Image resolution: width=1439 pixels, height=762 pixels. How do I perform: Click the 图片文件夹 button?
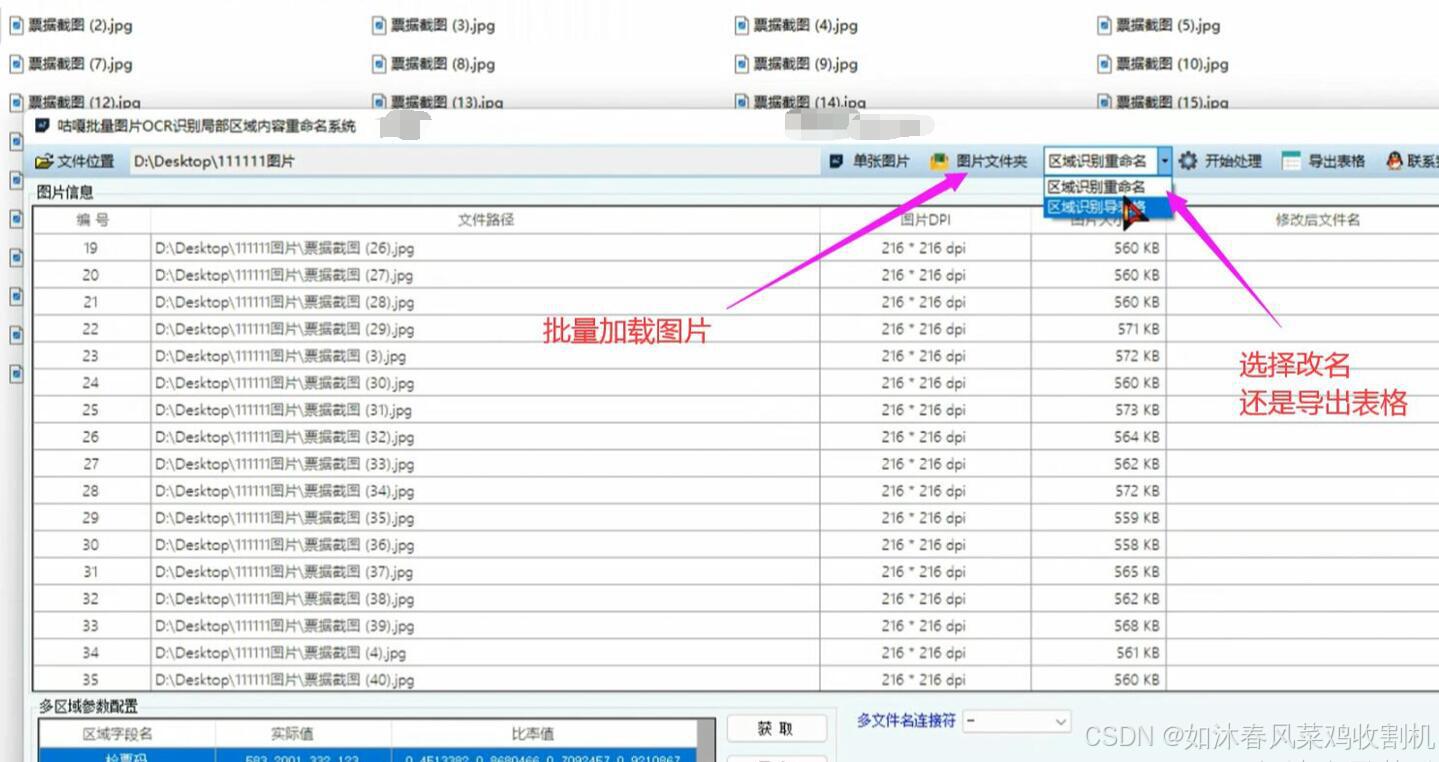coord(979,161)
